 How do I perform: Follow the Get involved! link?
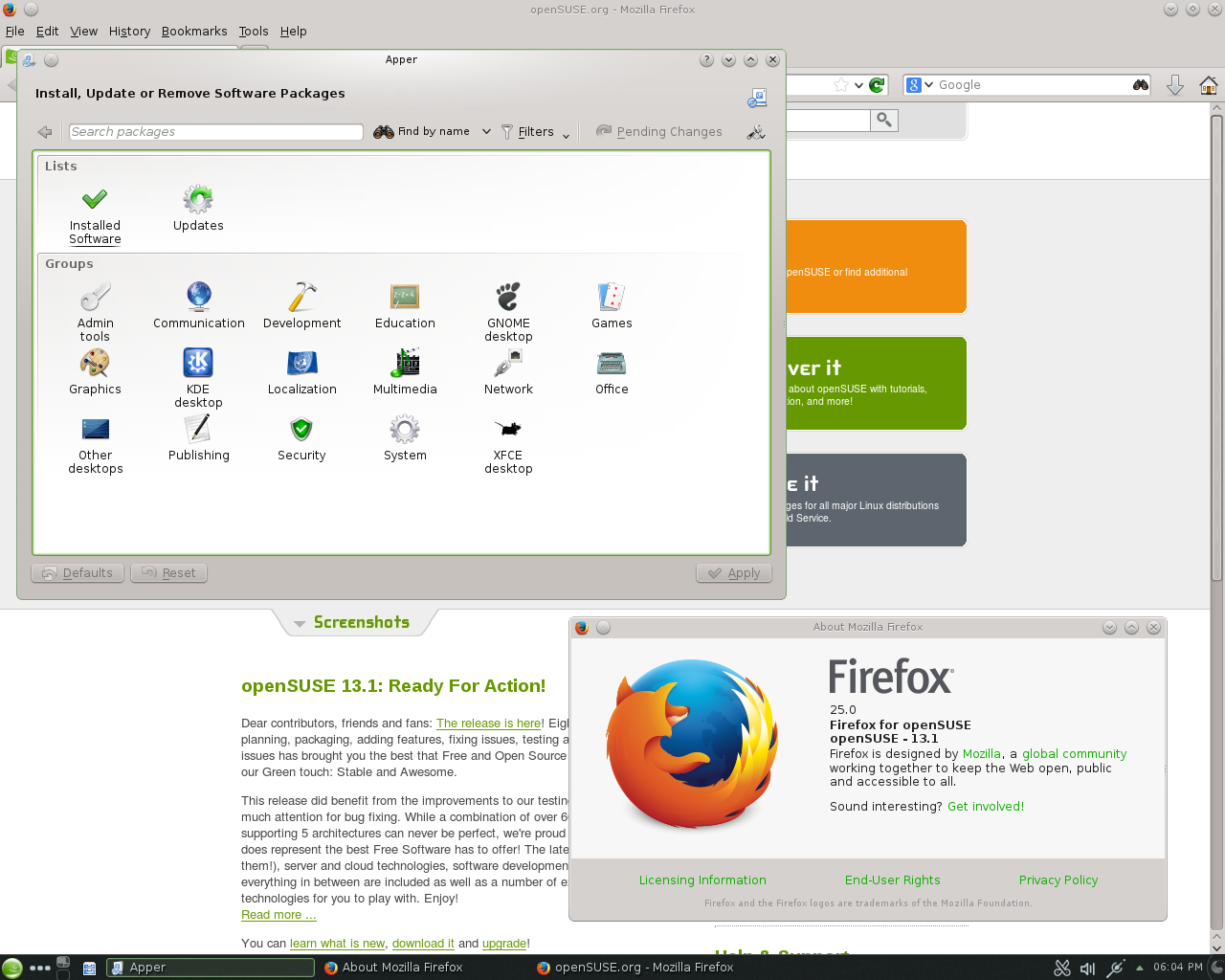pos(986,807)
